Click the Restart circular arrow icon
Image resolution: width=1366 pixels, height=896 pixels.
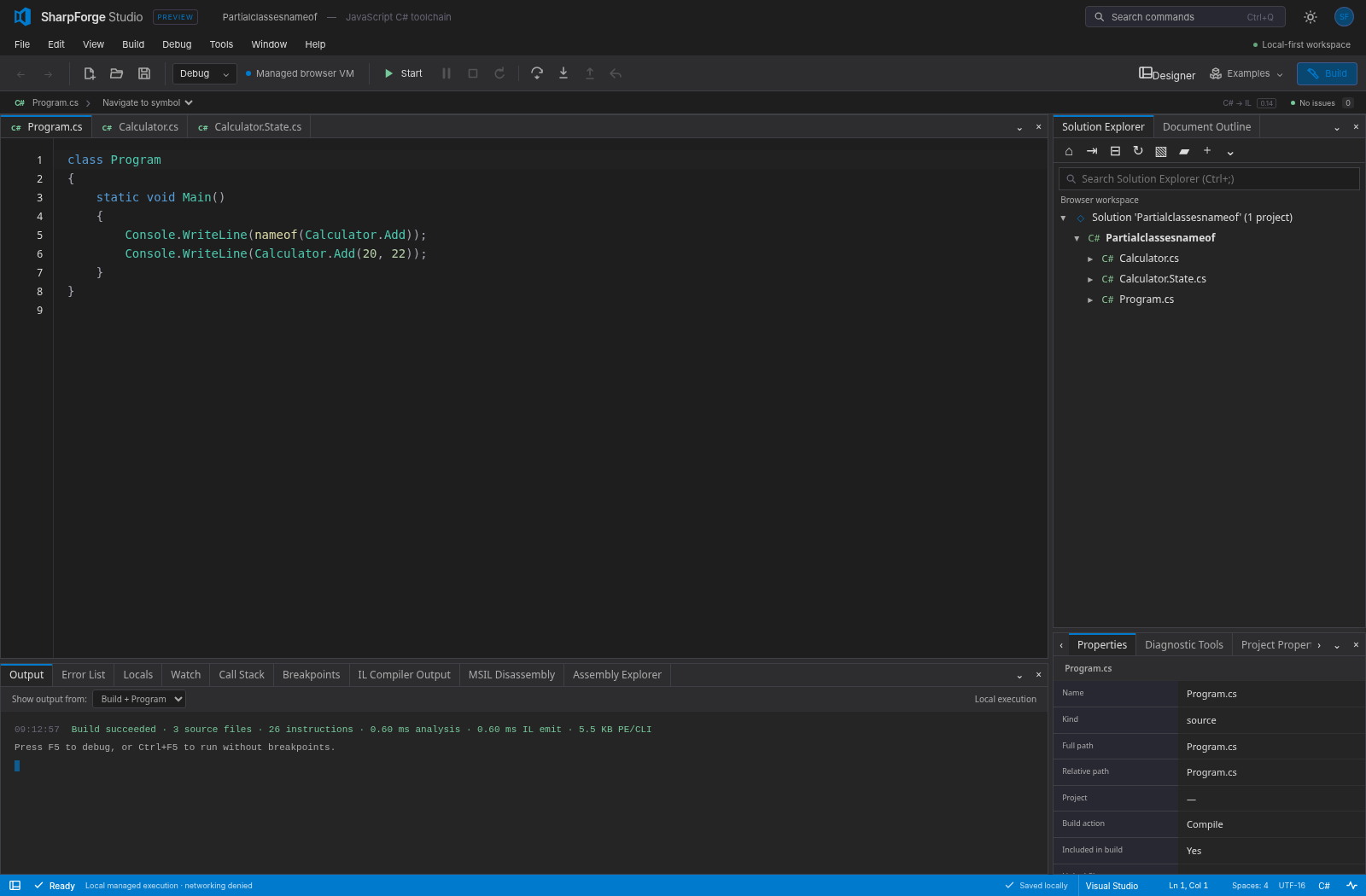coord(499,73)
